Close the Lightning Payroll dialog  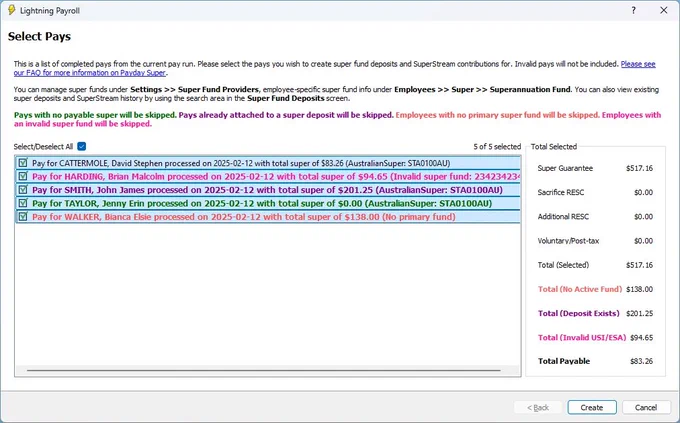pyautogui.click(x=664, y=10)
